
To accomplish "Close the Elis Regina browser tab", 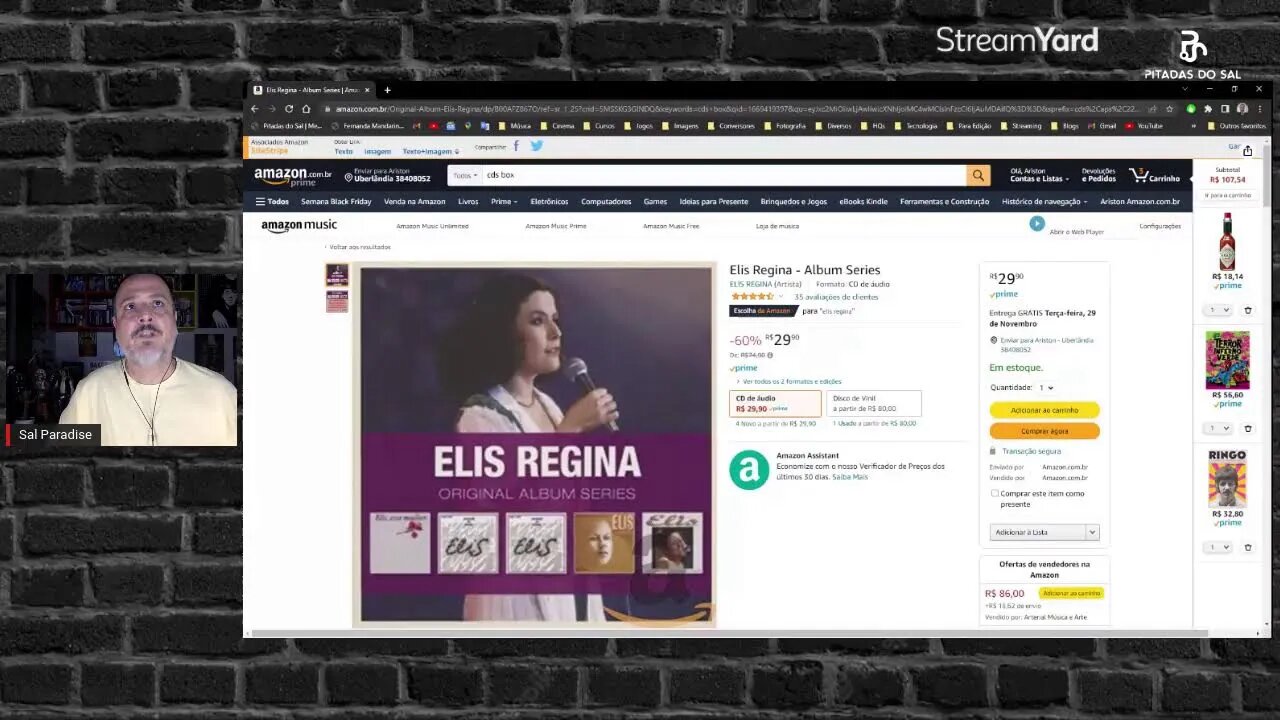I will tap(367, 90).
